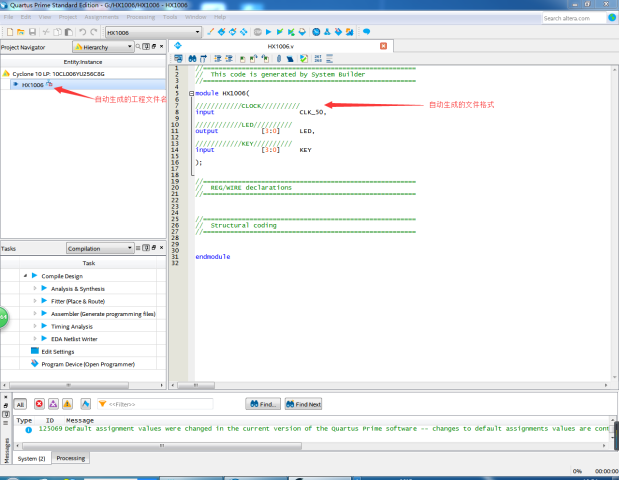This screenshot has height=481, width=620.
Task: Click search magnifier in Project Navigator
Action: point(138,47)
